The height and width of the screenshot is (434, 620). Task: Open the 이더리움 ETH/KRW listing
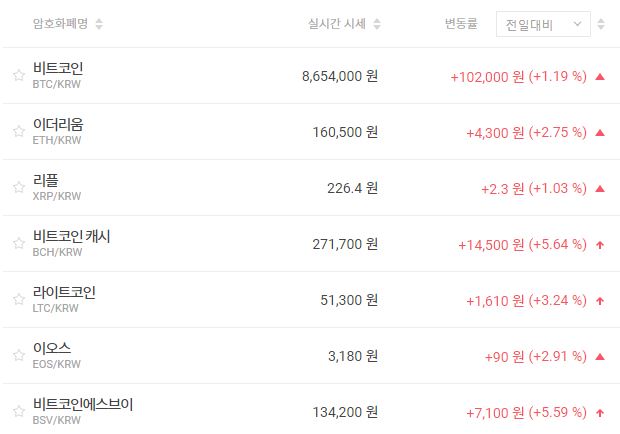pyautogui.click(x=58, y=125)
